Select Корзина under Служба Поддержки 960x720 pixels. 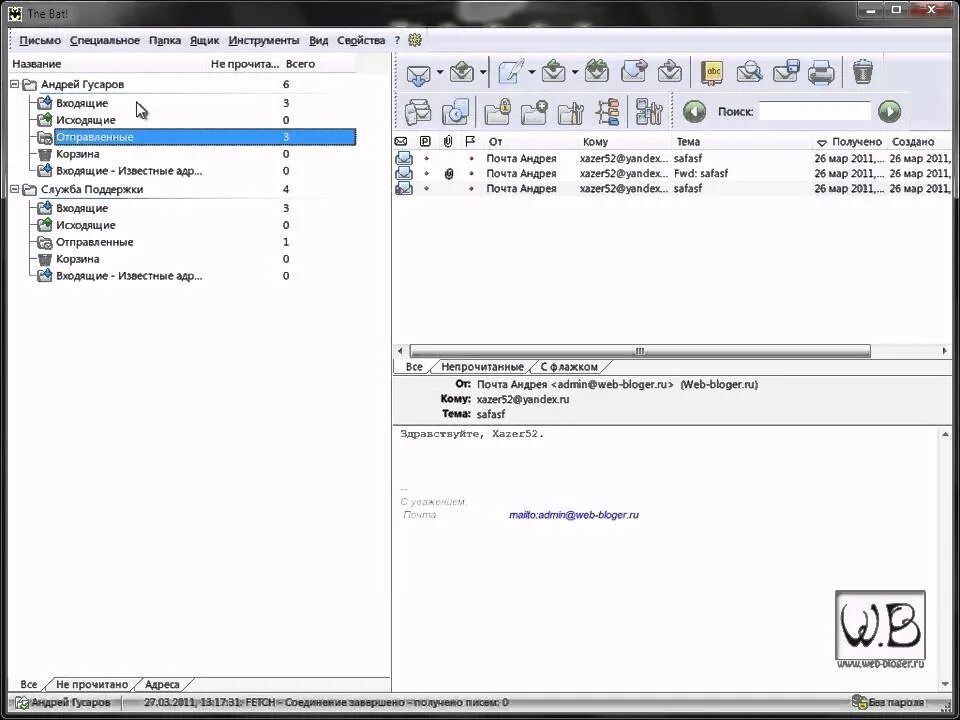pos(78,260)
